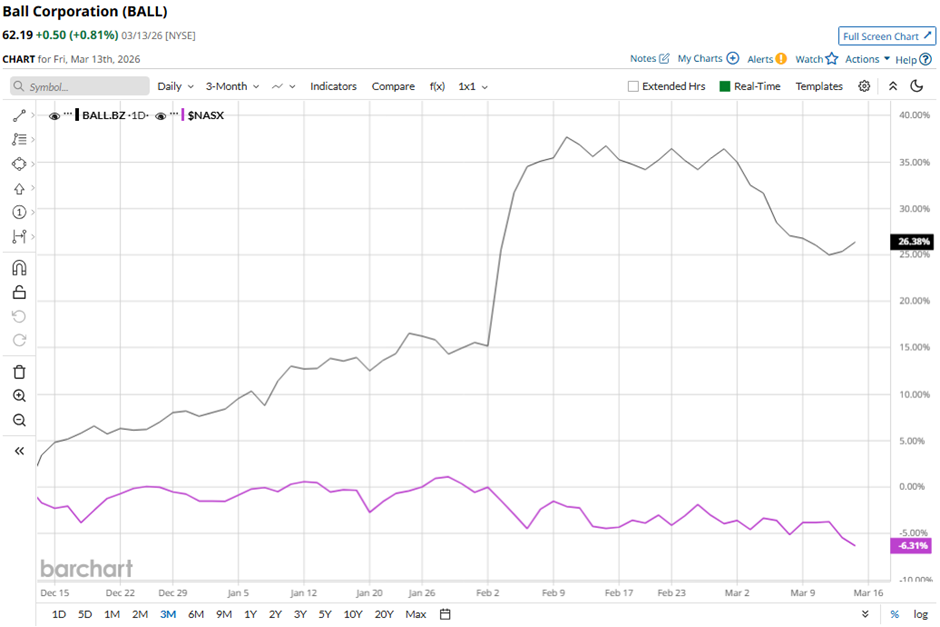Expand the 3-Month period dropdown
Image resolution: width=940 pixels, height=627 pixels.
pos(232,86)
